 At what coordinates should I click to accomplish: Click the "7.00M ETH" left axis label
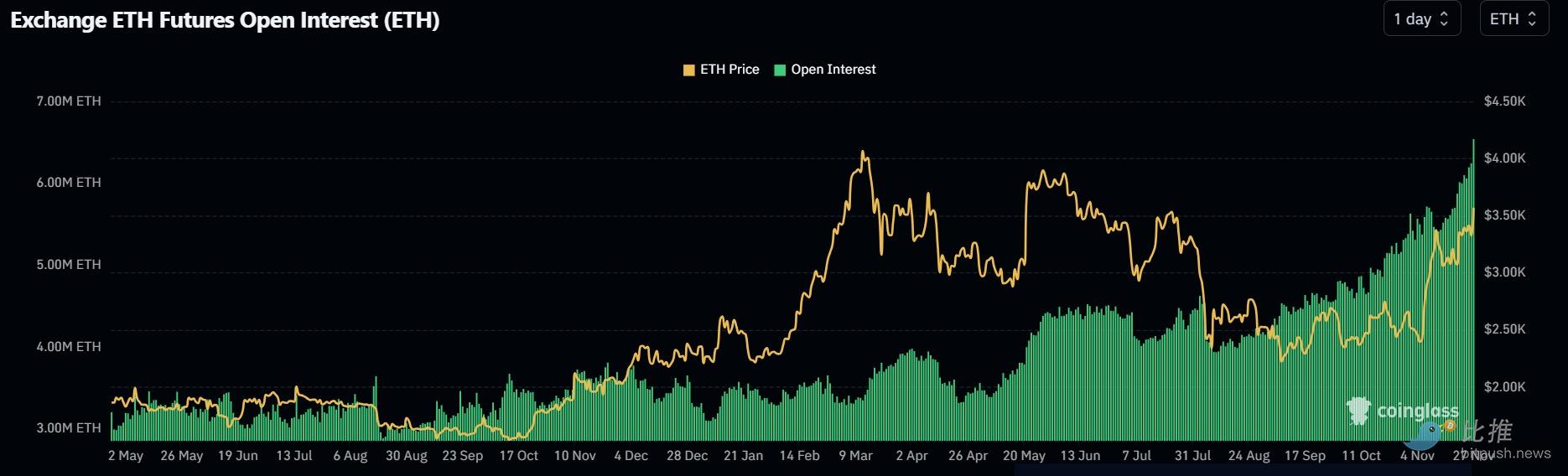point(69,101)
